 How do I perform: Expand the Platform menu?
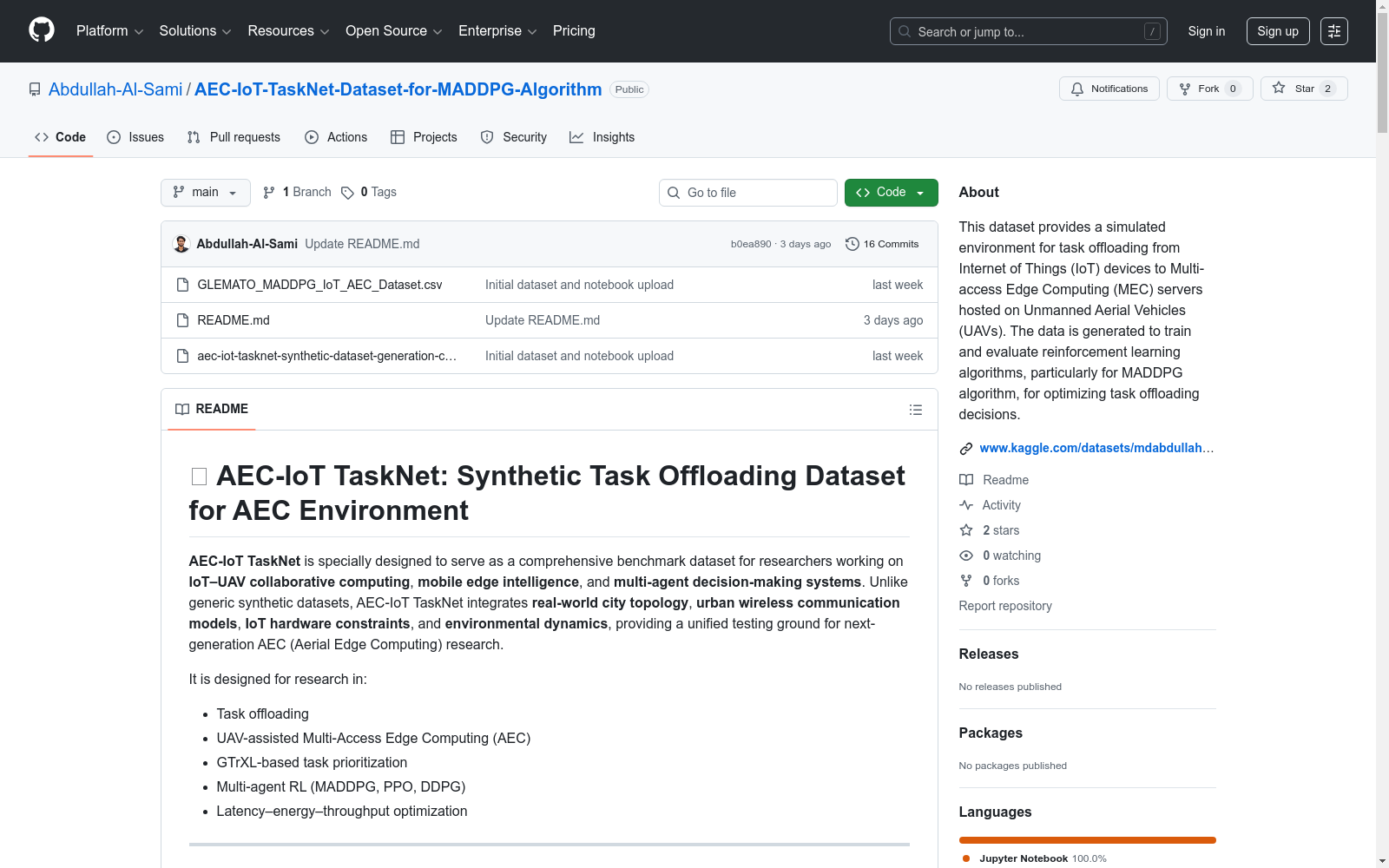(109, 31)
